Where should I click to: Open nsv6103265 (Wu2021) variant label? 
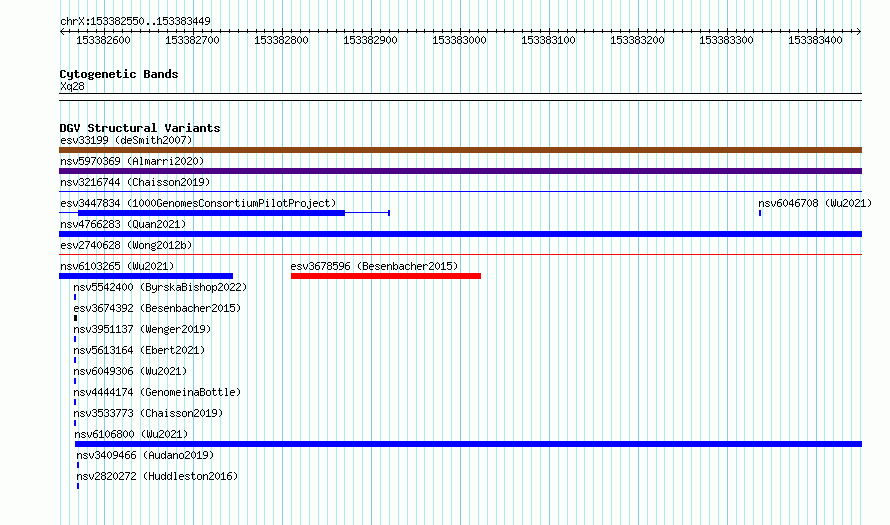(x=117, y=266)
